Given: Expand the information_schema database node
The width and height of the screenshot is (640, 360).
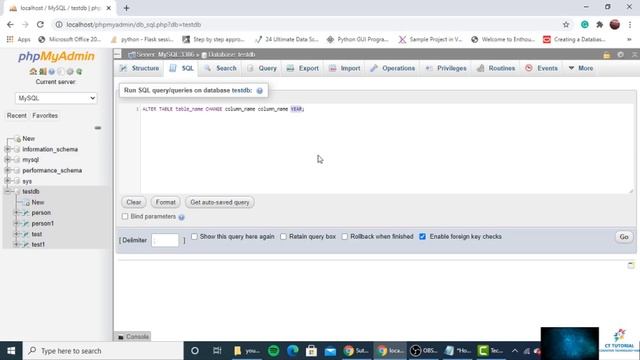Looking at the screenshot, I should (x=7, y=149).
